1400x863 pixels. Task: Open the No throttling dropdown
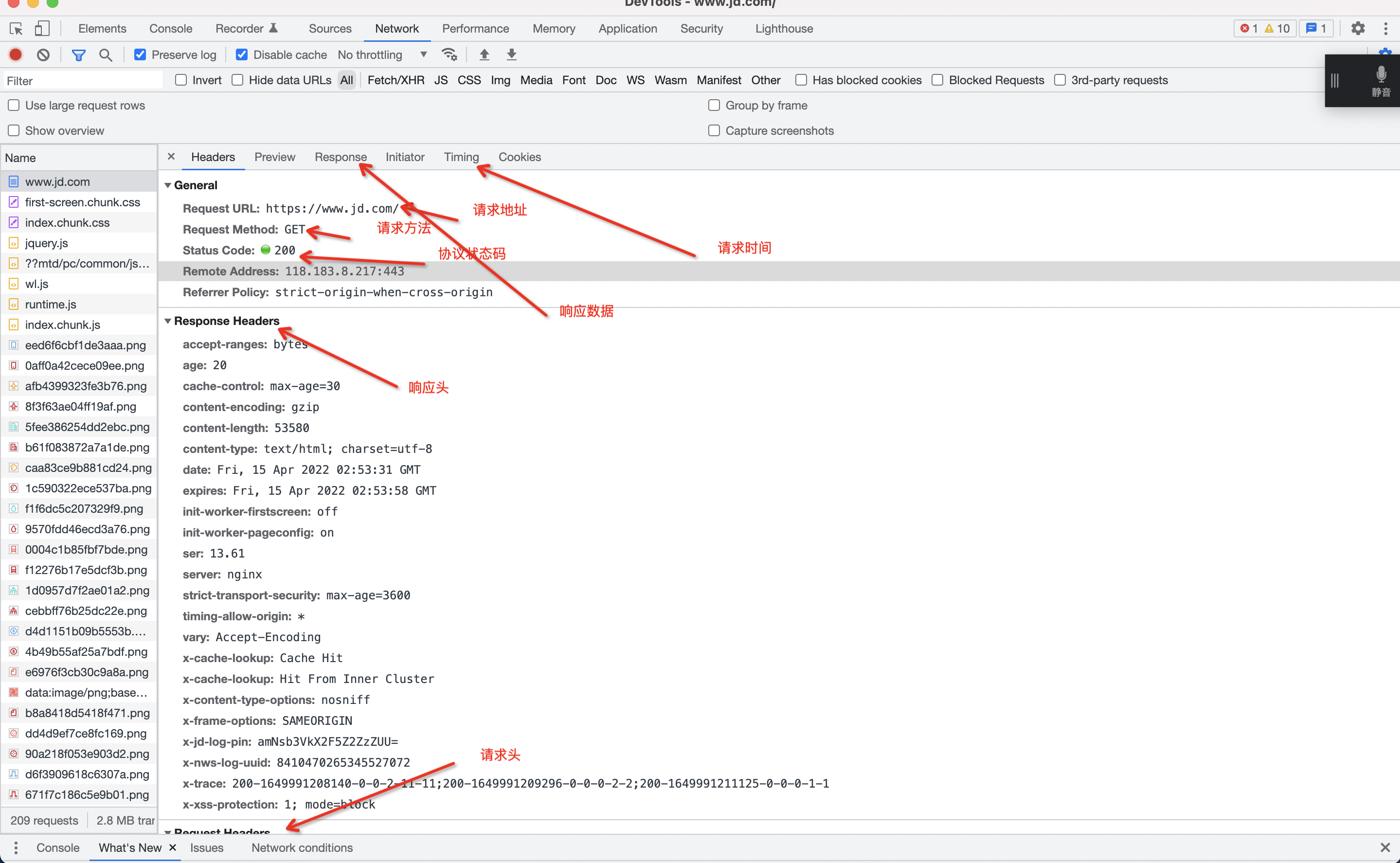pos(382,55)
